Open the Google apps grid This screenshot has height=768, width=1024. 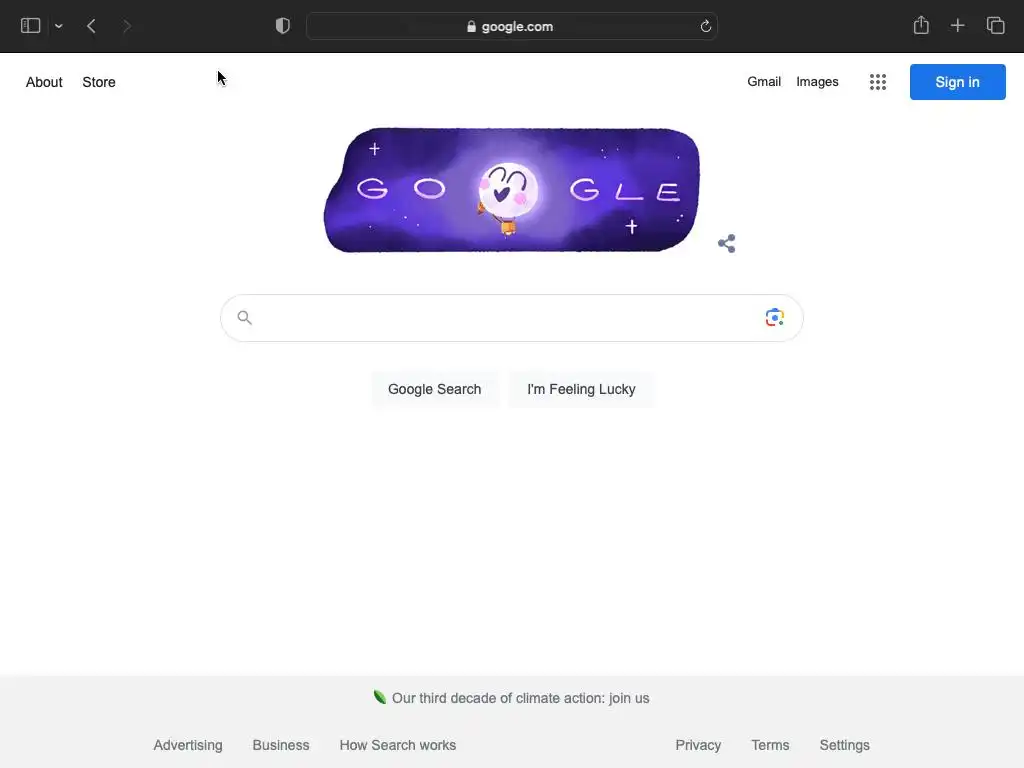[x=878, y=82]
